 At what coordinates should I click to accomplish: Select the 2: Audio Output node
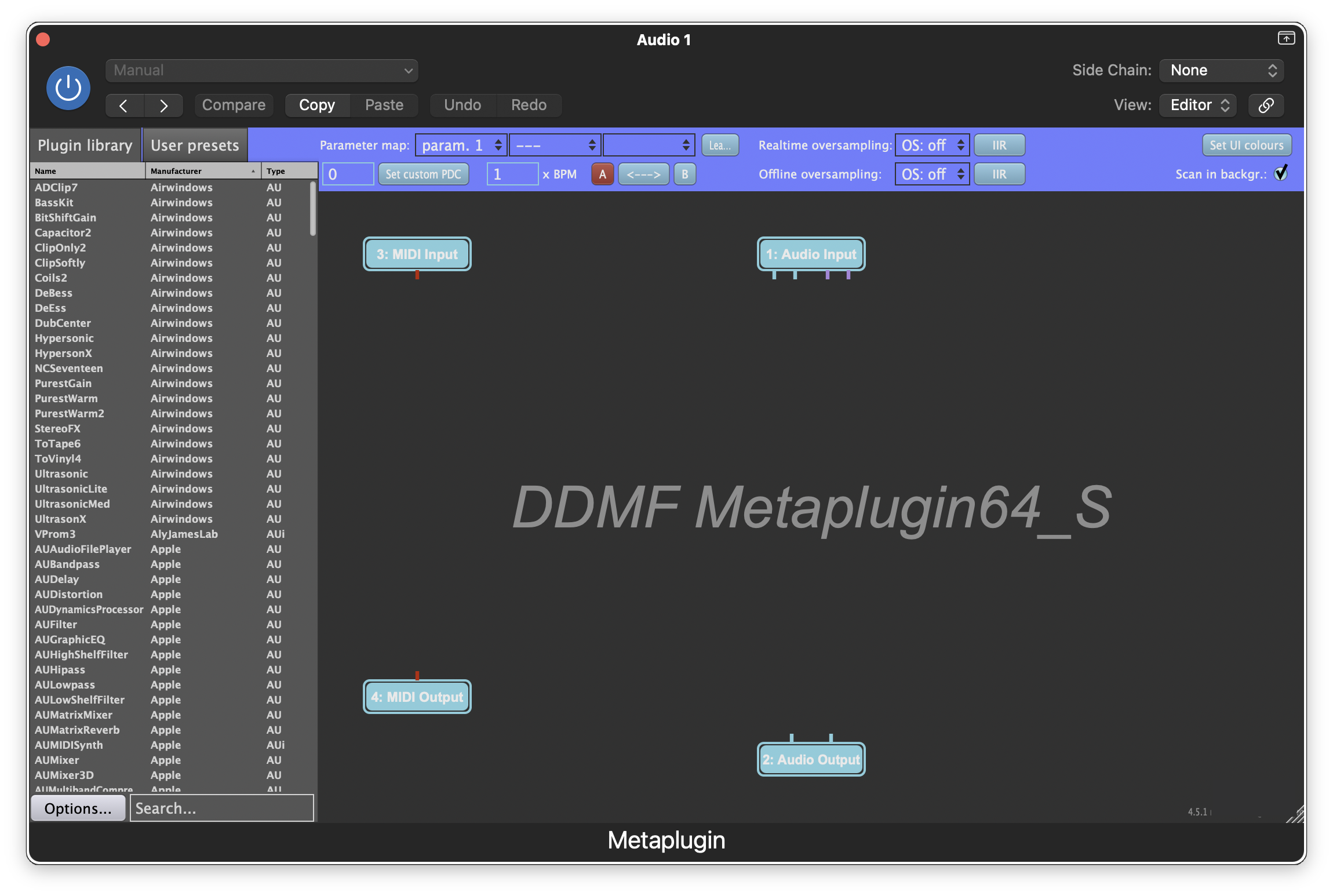811,759
